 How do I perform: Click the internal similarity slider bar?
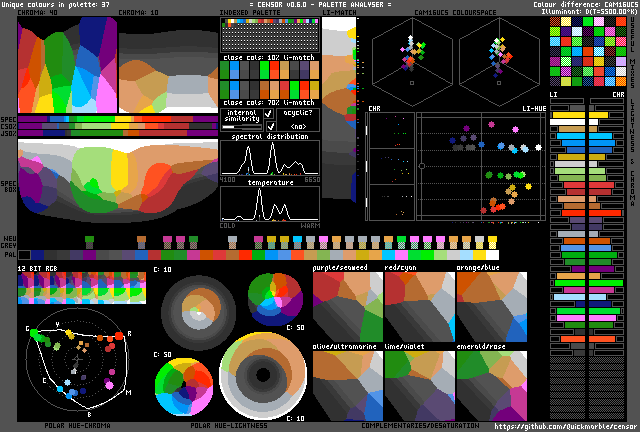tap(240, 128)
